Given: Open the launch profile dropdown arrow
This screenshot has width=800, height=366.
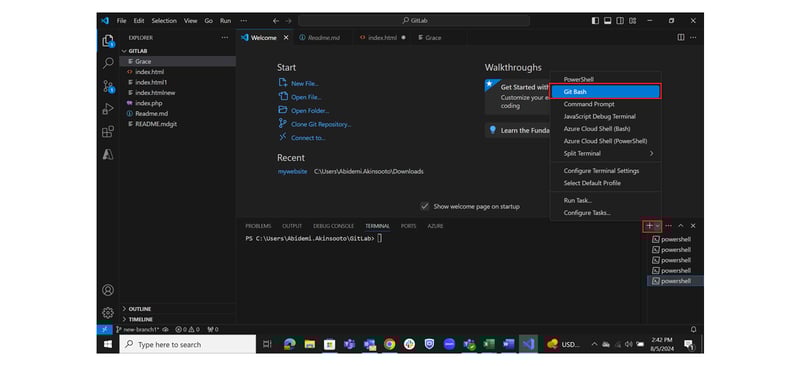Looking at the screenshot, I should pos(658,226).
